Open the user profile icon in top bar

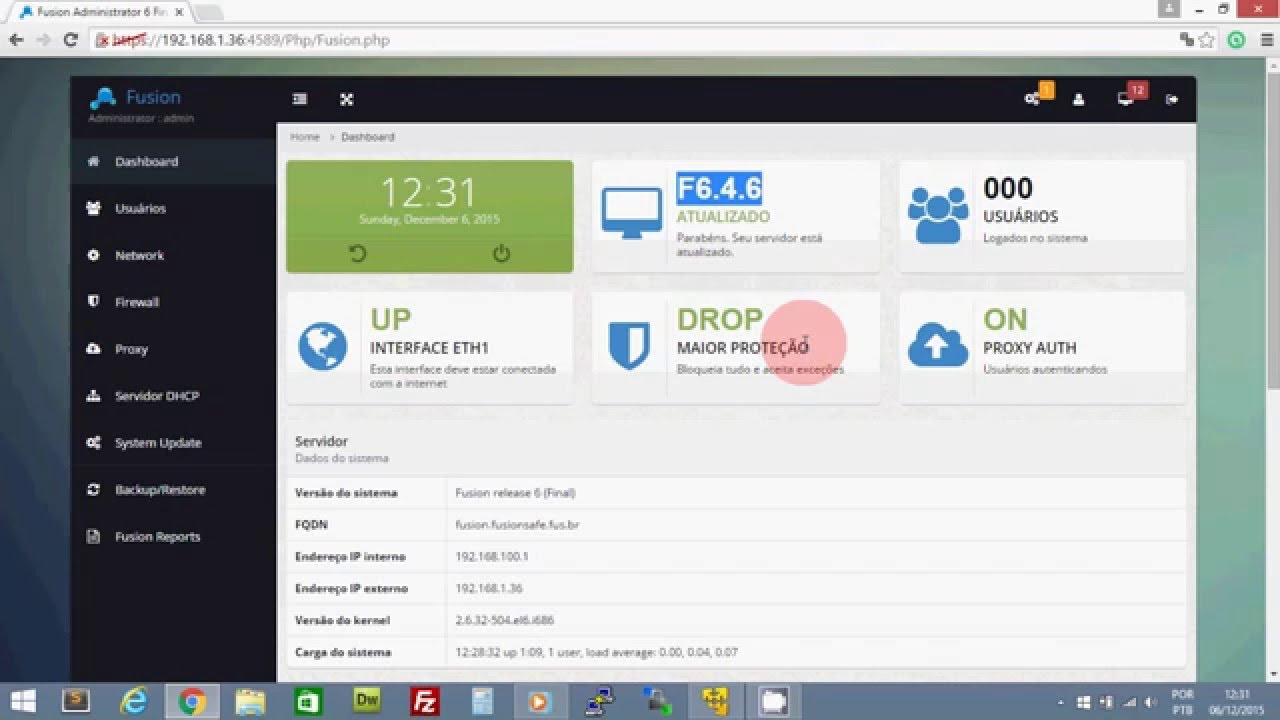1078,99
